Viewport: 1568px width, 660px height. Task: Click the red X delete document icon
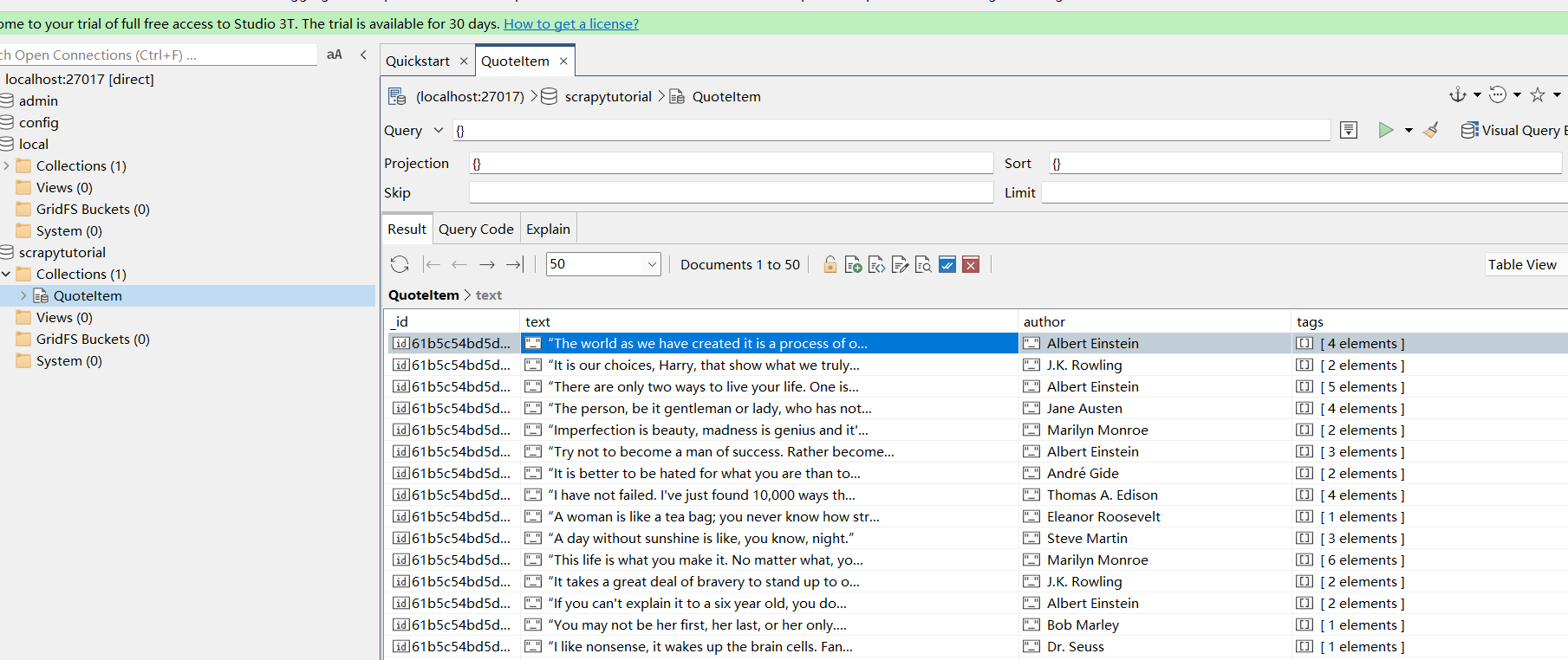[x=971, y=264]
